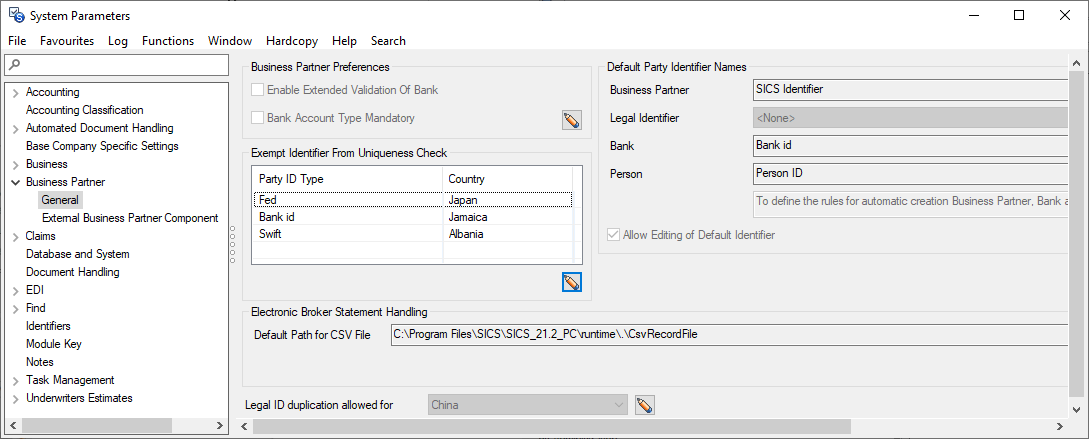1089x439 pixels.
Task: Click pencil edit icon in Business Partner Preferences
Action: click(x=571, y=121)
